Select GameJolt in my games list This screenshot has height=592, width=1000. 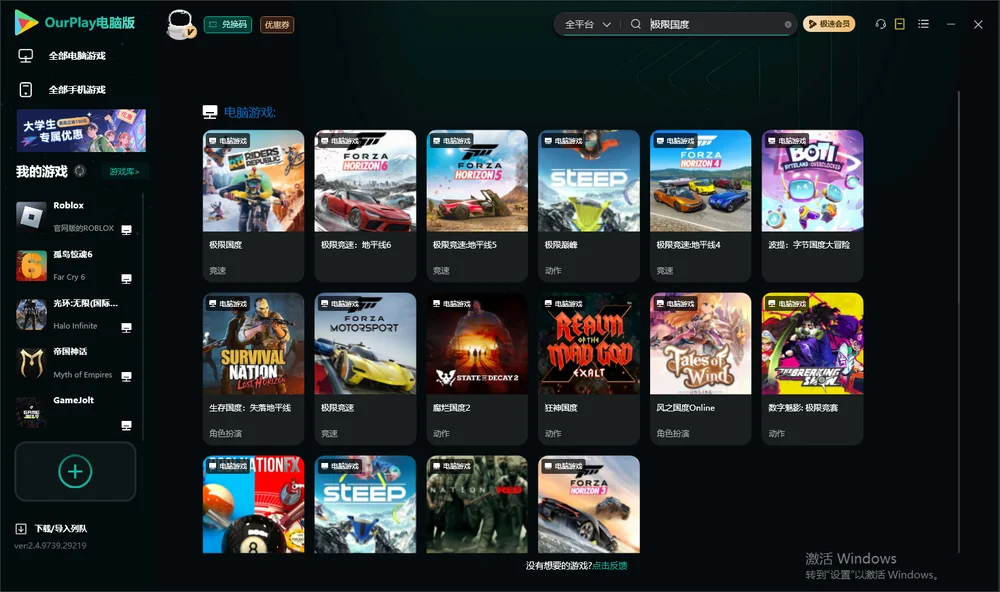75,412
